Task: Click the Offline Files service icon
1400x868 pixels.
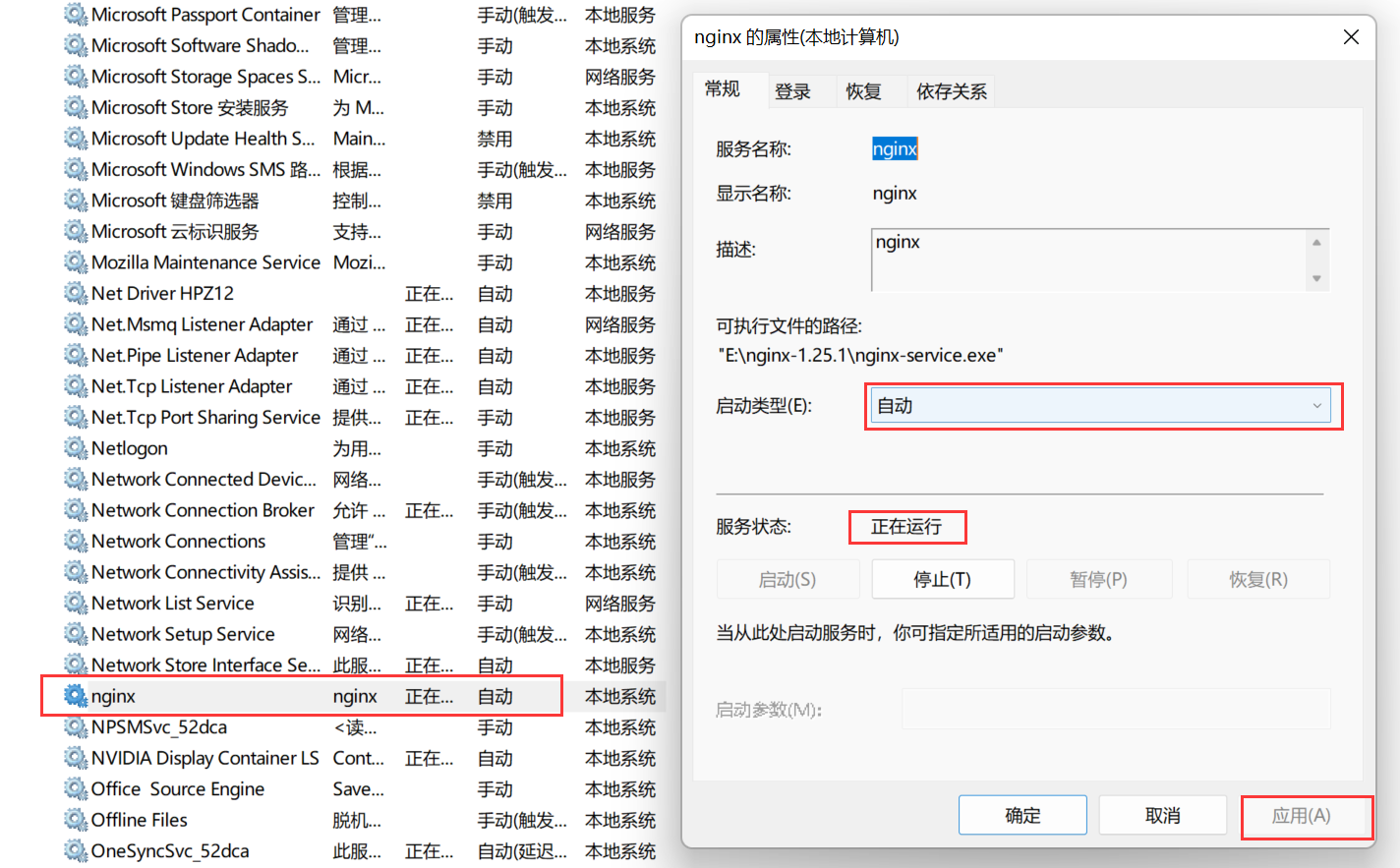Action: click(x=76, y=820)
